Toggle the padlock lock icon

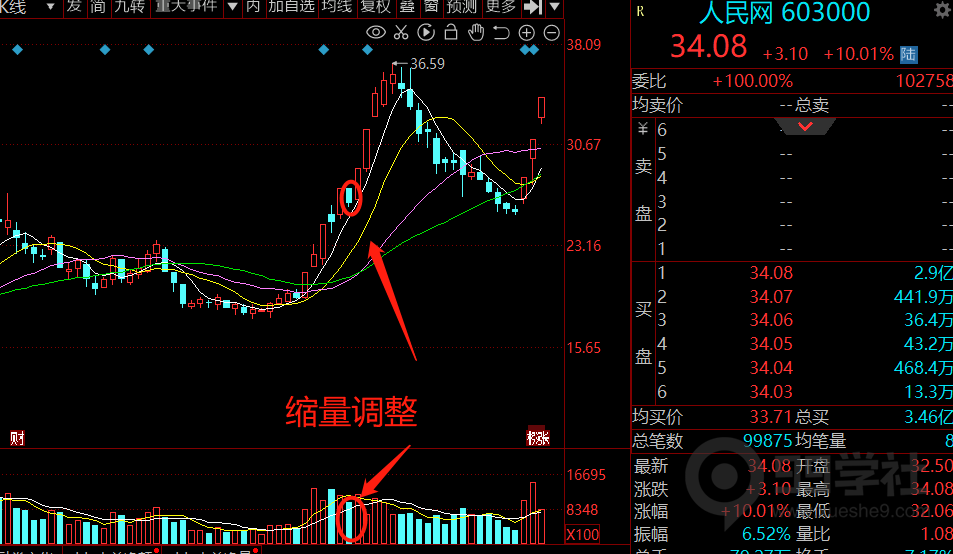[x=451, y=32]
